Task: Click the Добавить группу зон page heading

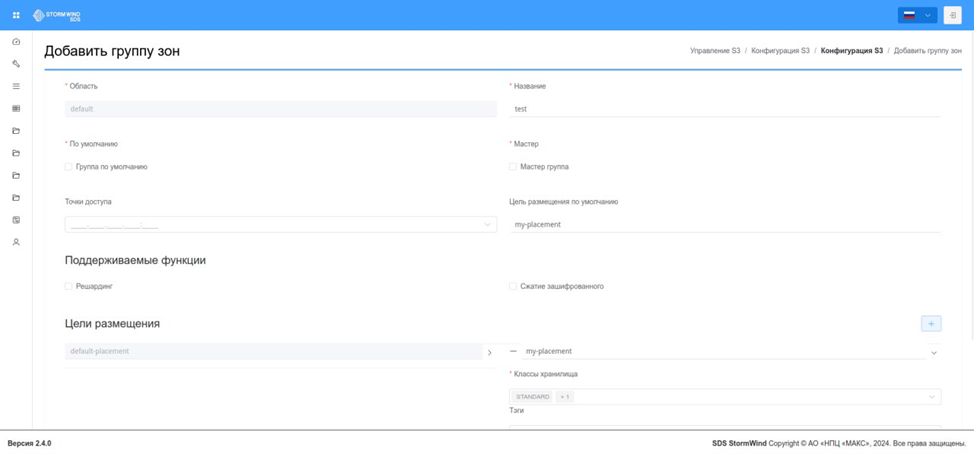Action: tap(112, 51)
